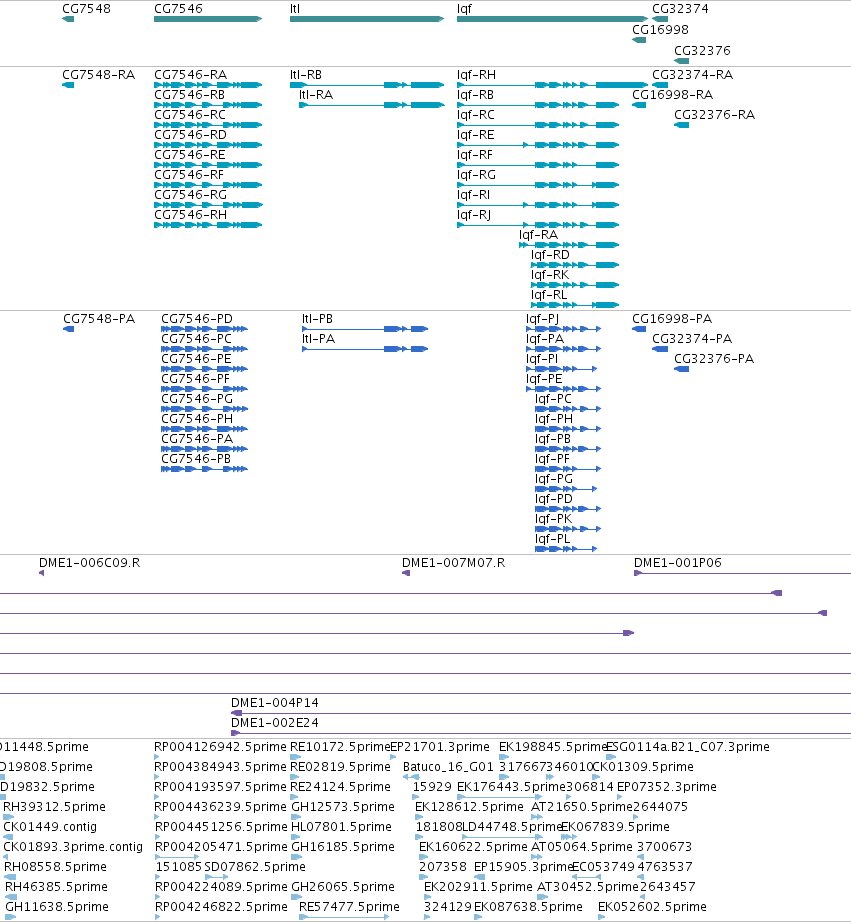Image resolution: width=851 pixels, height=922 pixels.
Task: Click protein lqf-PK label
Action: click(553, 519)
